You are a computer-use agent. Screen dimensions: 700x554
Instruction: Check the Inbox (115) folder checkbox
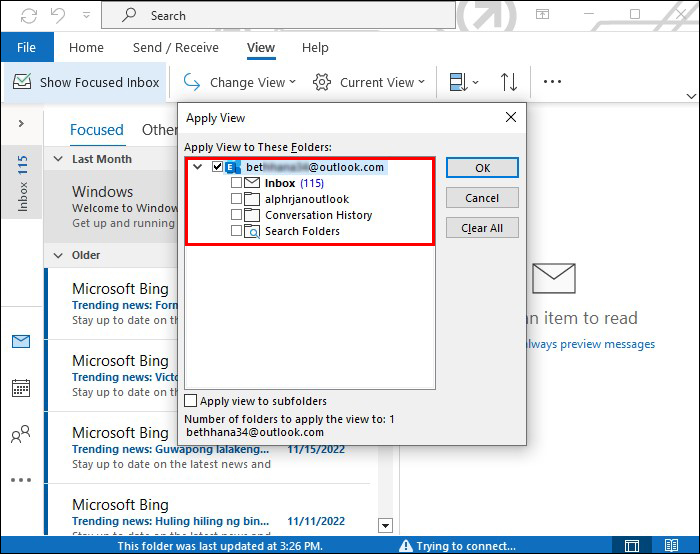(x=236, y=183)
